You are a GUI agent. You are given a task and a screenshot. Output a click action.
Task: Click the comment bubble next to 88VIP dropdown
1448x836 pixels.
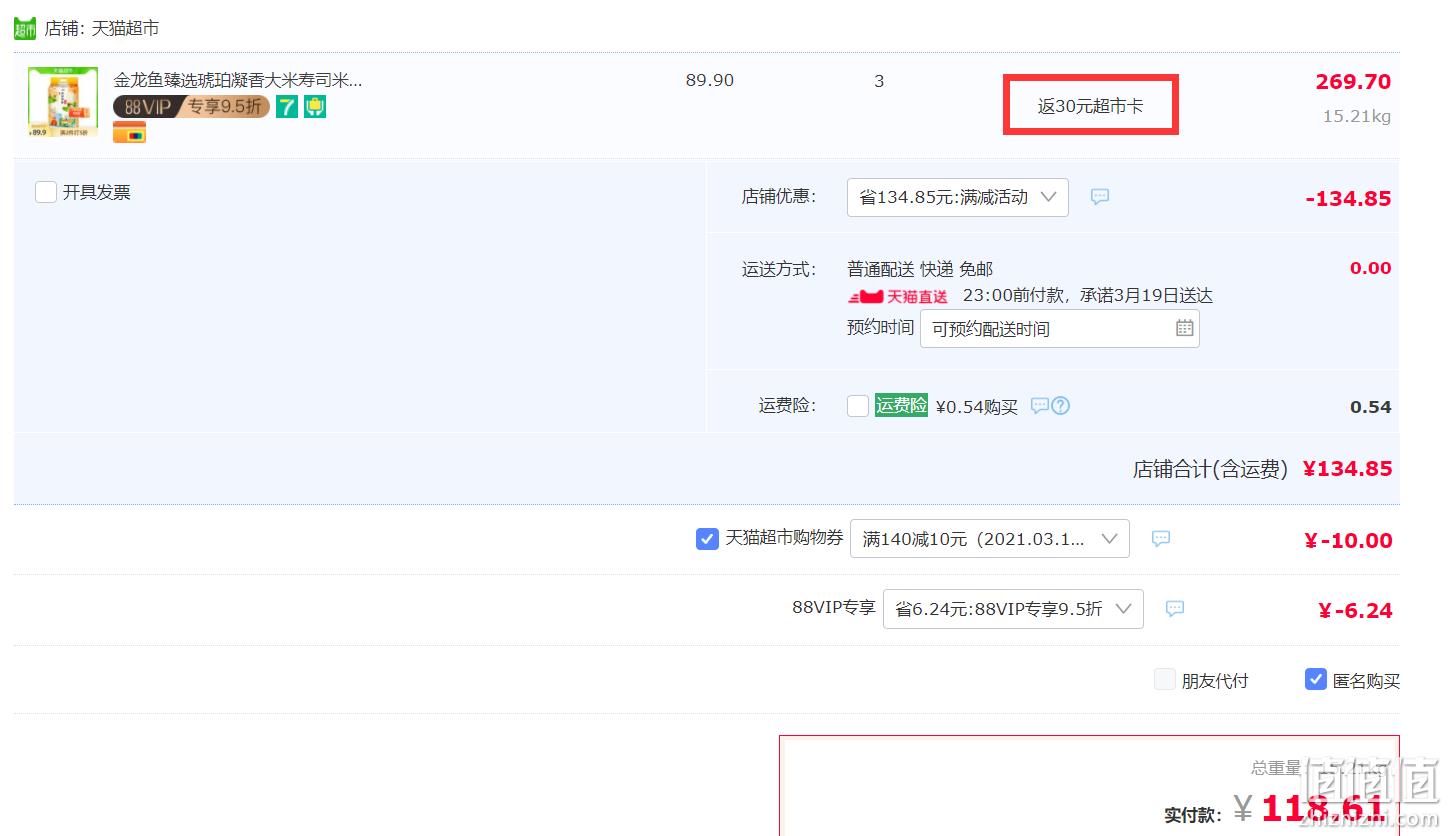tap(1175, 608)
